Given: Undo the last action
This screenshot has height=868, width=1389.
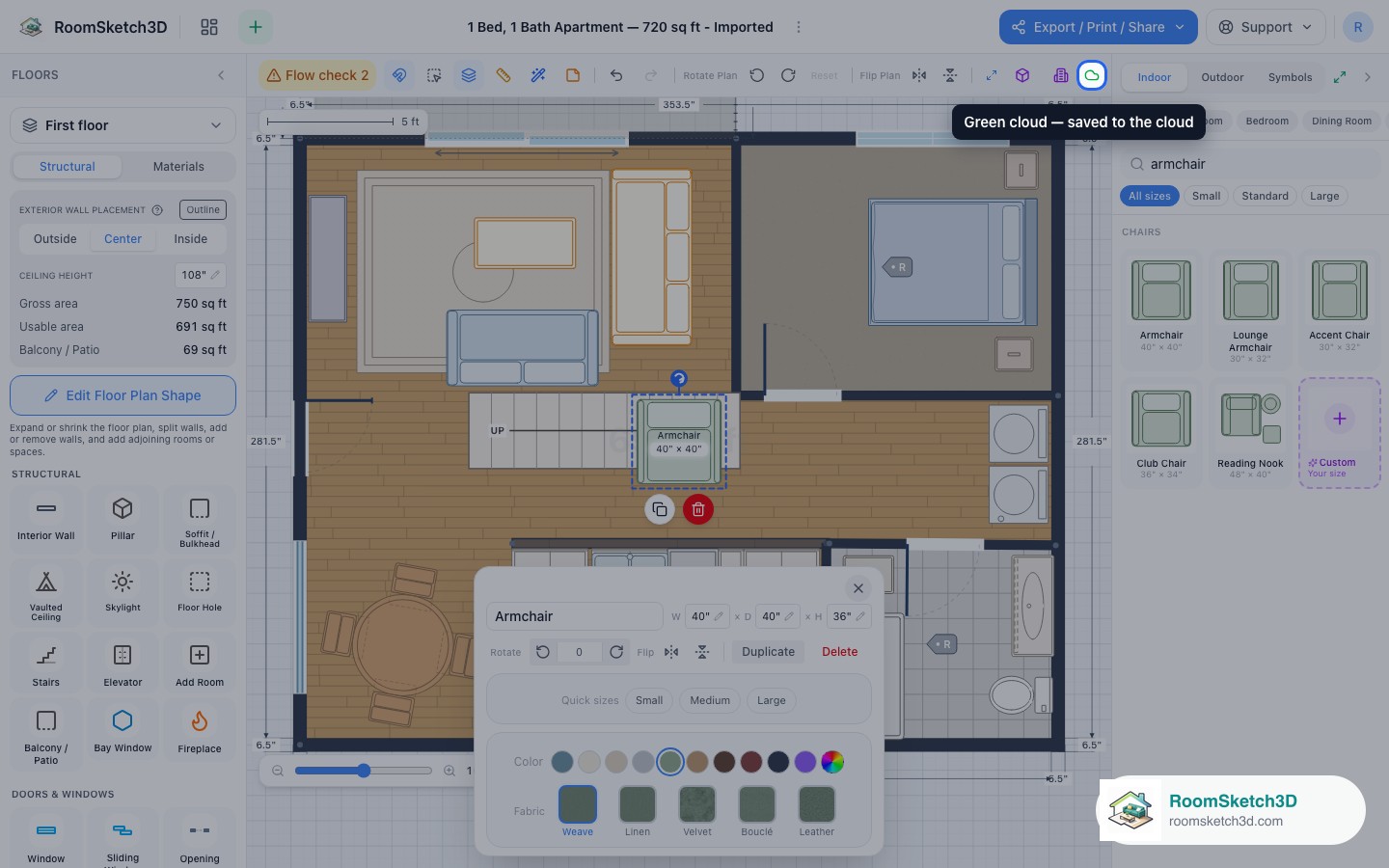Looking at the screenshot, I should pos(616,75).
